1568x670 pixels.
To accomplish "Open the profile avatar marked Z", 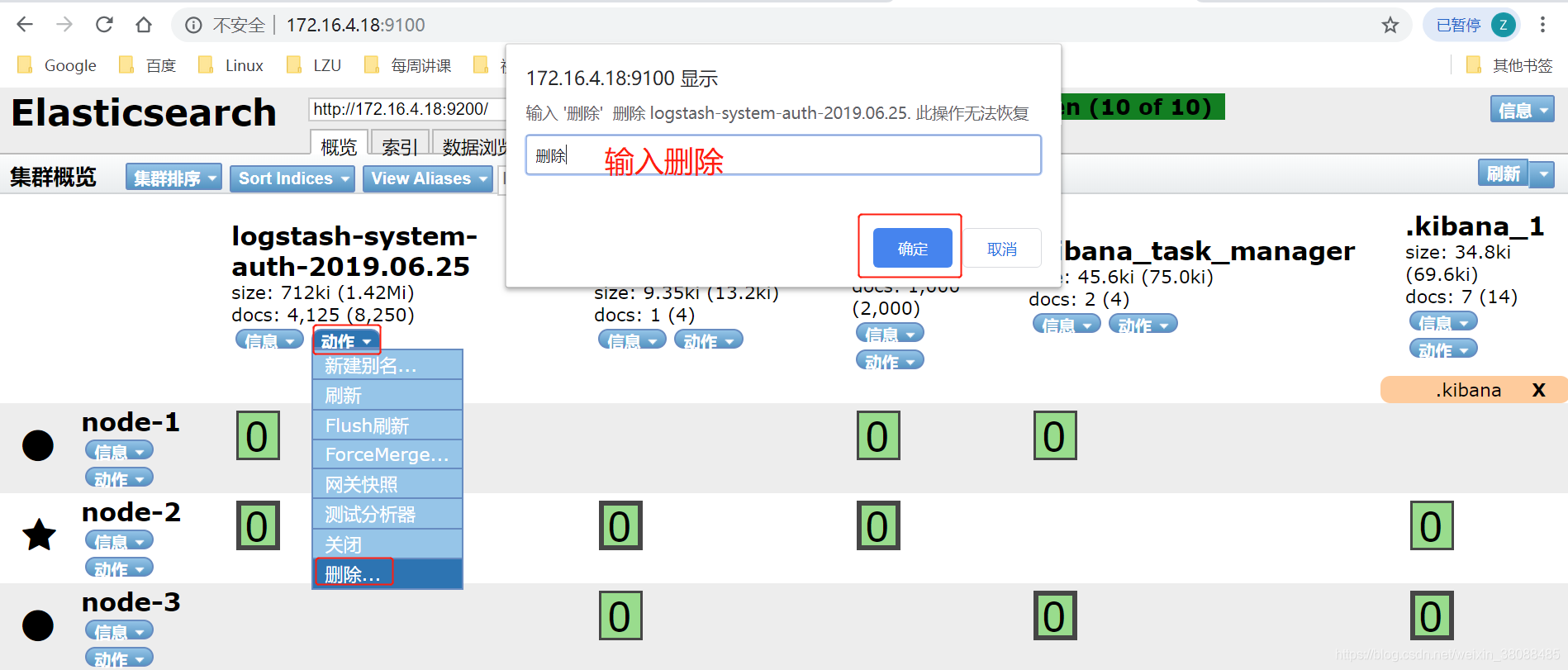I will pos(1504,25).
